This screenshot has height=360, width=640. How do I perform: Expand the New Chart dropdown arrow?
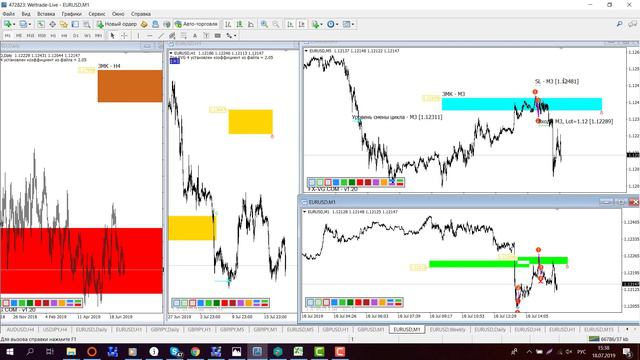[14, 24]
